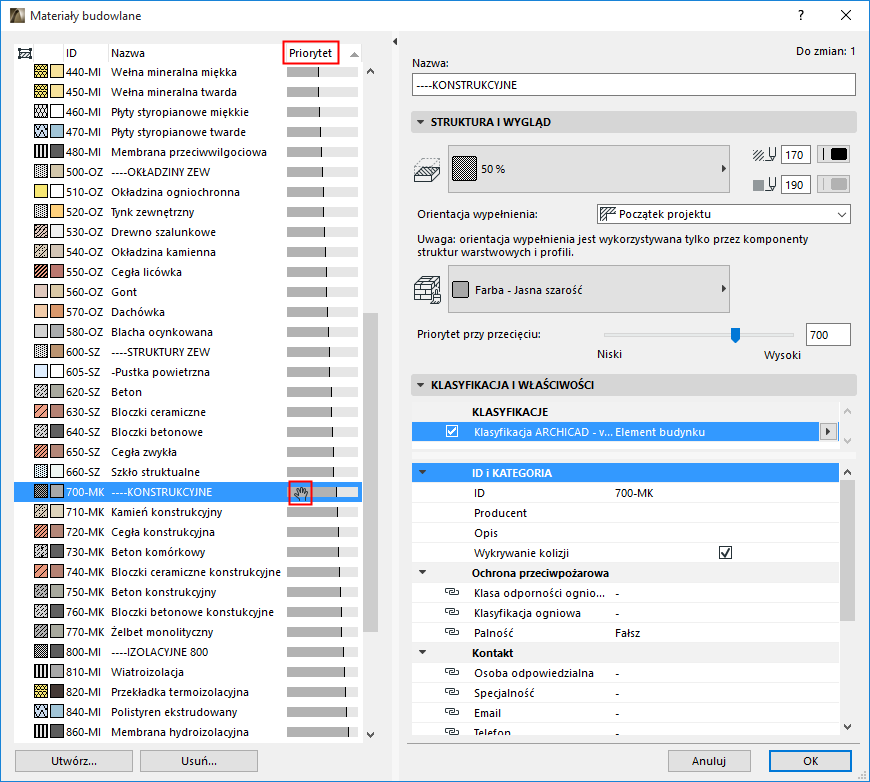Click the fill pattern icon of 630-SZ Bloczki ceramiczne
This screenshot has height=782, width=870.
coord(41,411)
